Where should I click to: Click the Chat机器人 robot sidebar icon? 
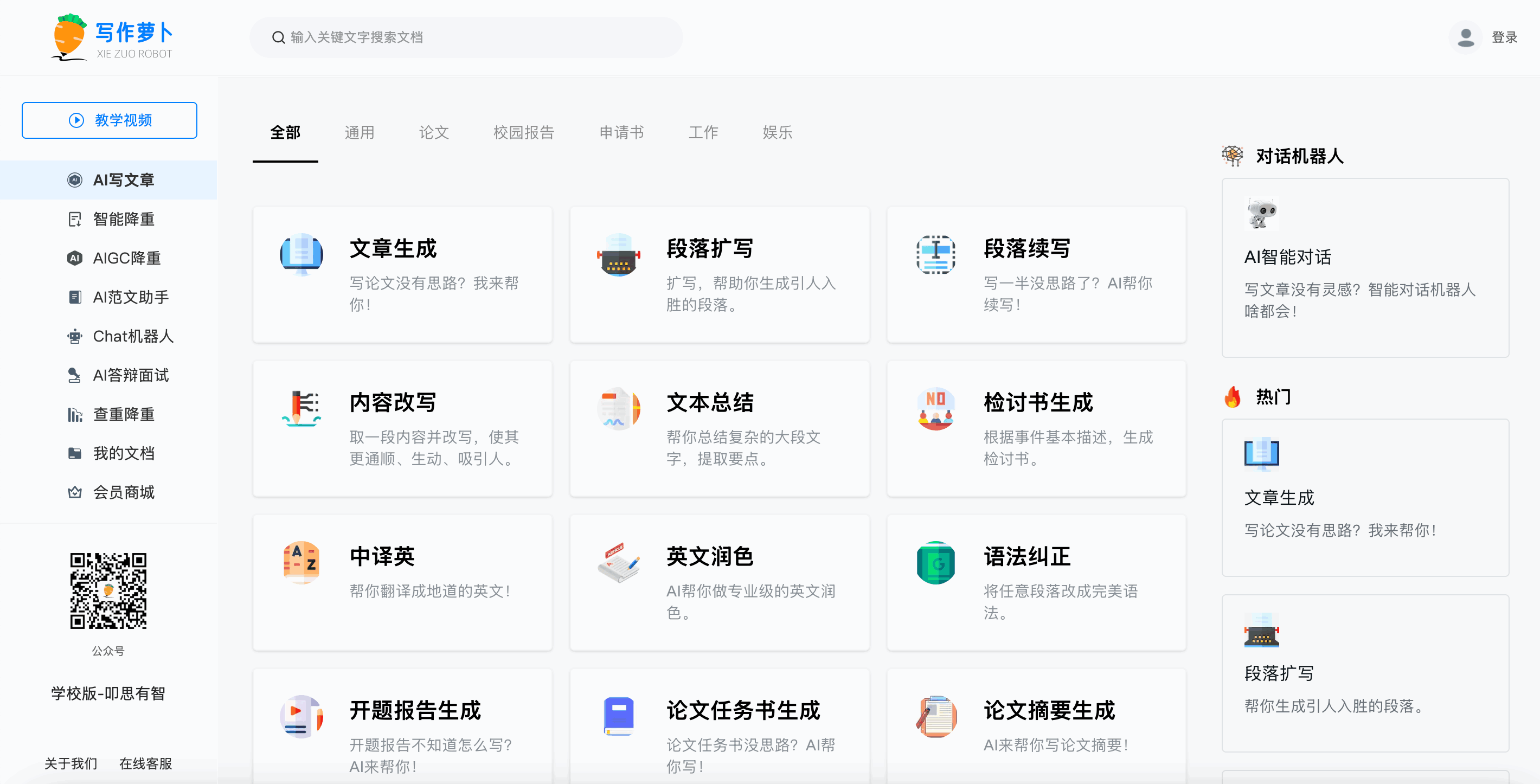click(x=74, y=337)
